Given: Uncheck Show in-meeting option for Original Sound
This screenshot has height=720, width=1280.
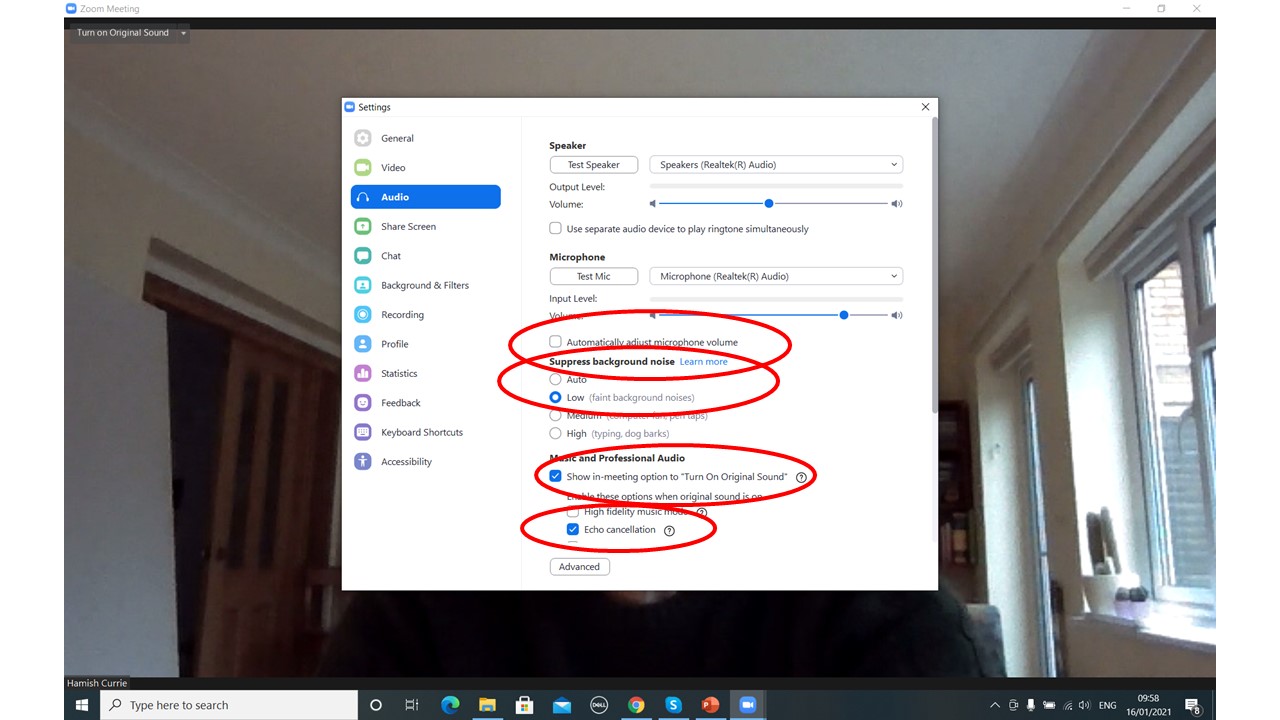Looking at the screenshot, I should [x=556, y=477].
